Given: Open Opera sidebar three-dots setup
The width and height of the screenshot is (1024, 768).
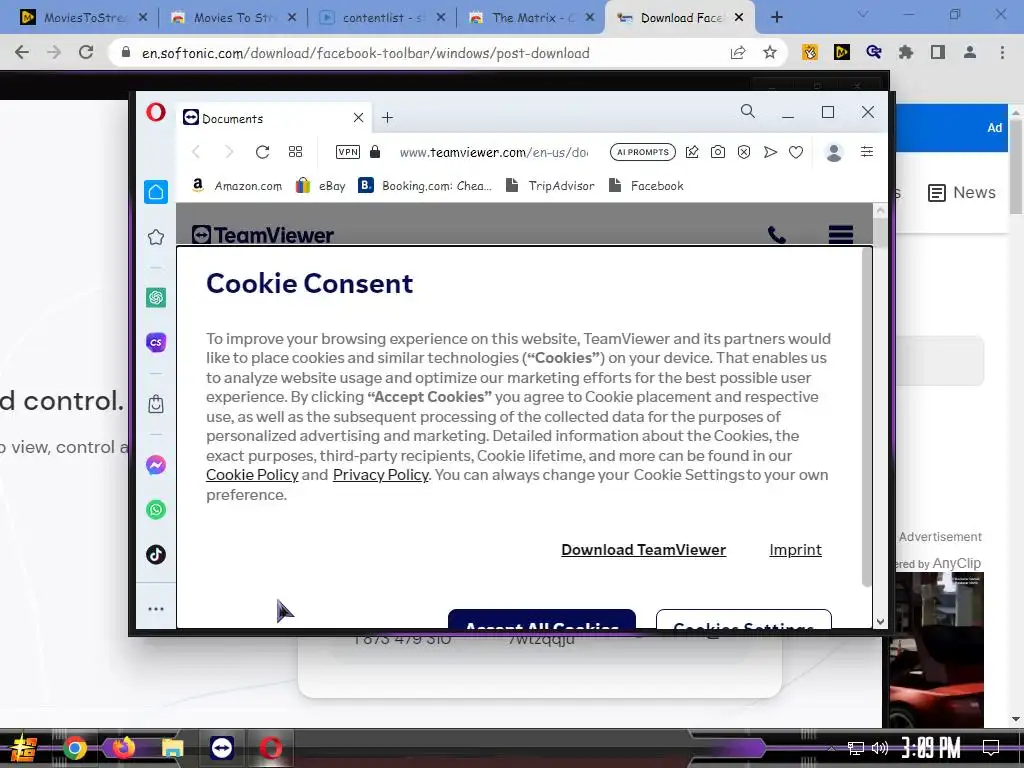Looking at the screenshot, I should coord(156,609).
